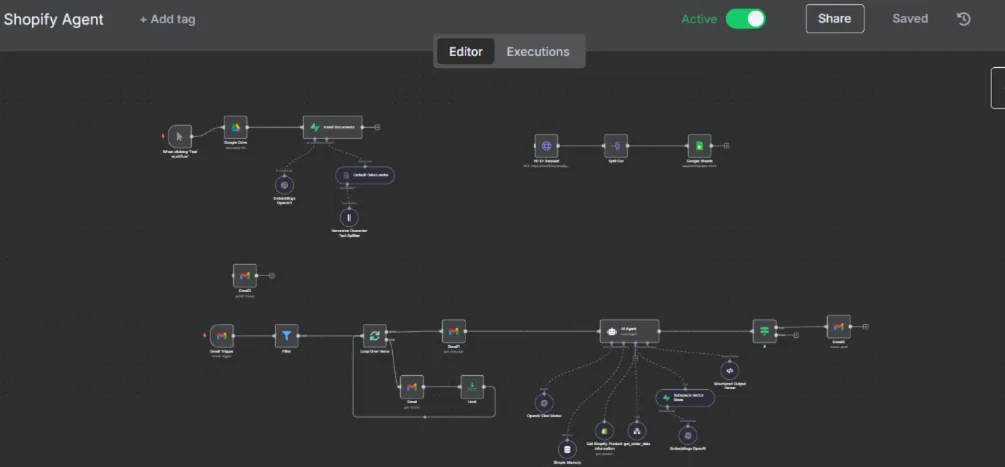The width and height of the screenshot is (1005, 467).
Task: Open the Embeddings OpenAI1 node under Vector Store
Action: tap(688, 436)
